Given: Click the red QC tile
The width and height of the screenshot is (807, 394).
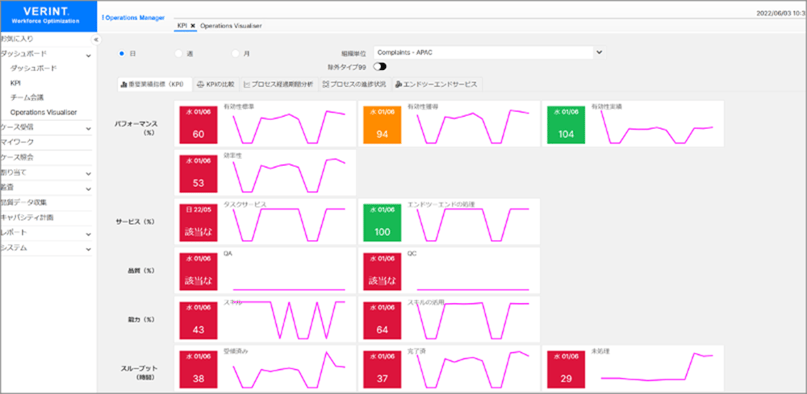Looking at the screenshot, I should (x=382, y=271).
